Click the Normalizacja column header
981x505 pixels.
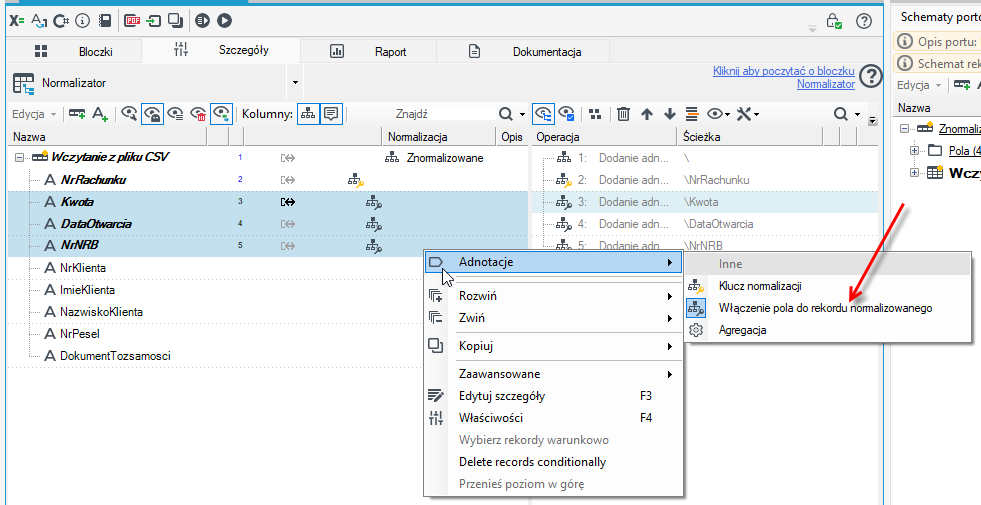(439, 137)
